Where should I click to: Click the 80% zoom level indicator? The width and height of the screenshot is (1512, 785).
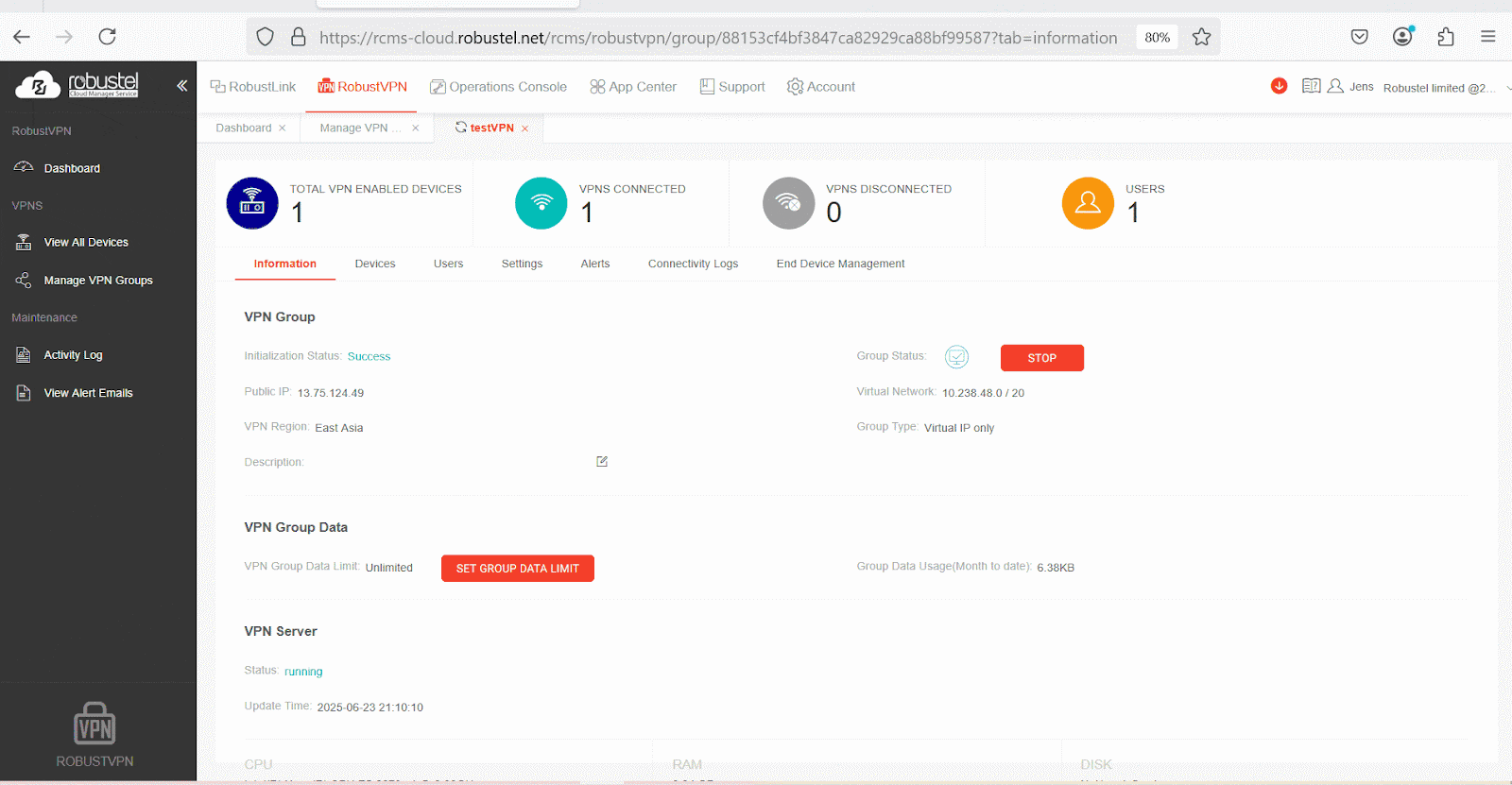coord(1157,38)
